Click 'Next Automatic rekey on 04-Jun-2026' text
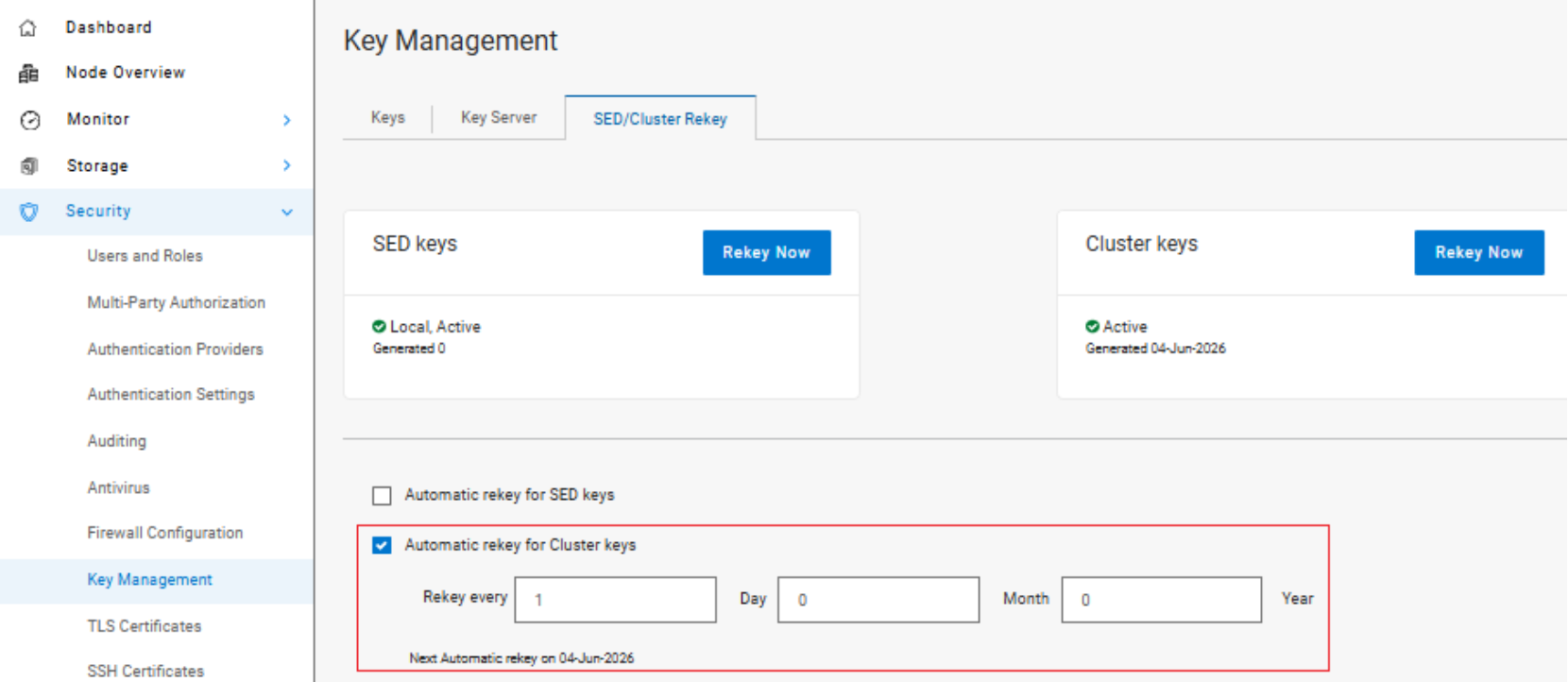This screenshot has width=1568, height=682. pyautogui.click(x=521, y=658)
